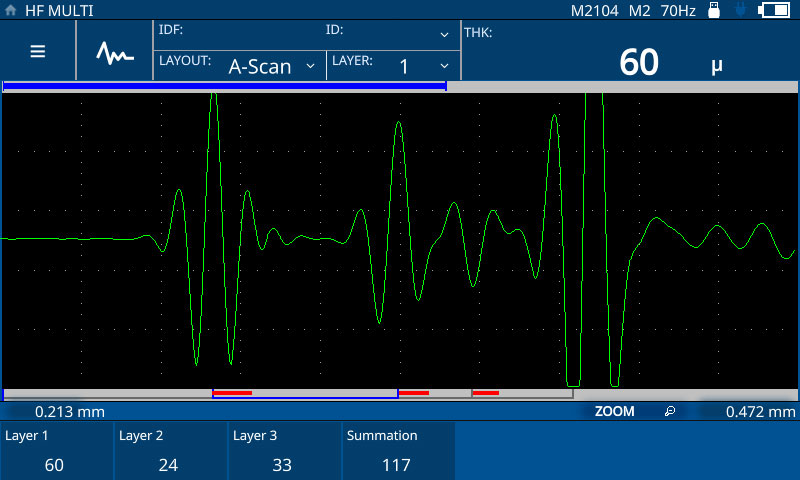
Task: Click the first red gate marker
Action: (x=232, y=393)
